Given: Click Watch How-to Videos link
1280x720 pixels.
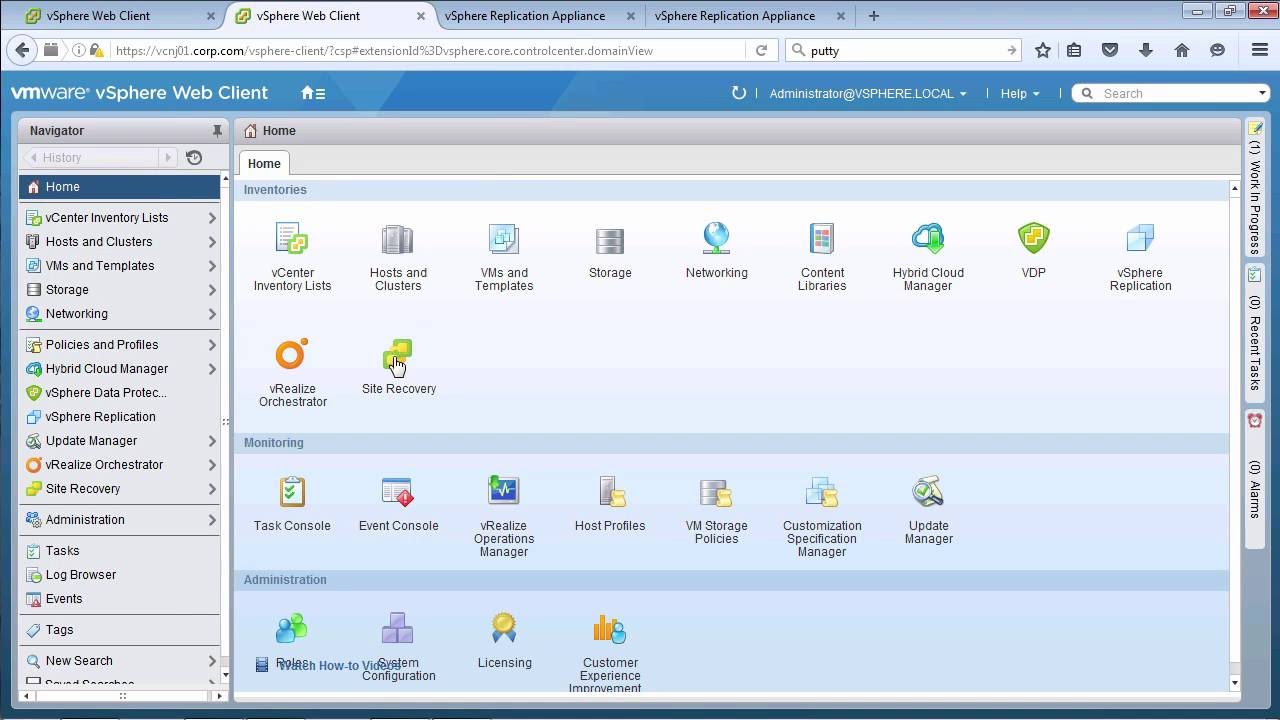Looking at the screenshot, I should click(338, 666).
